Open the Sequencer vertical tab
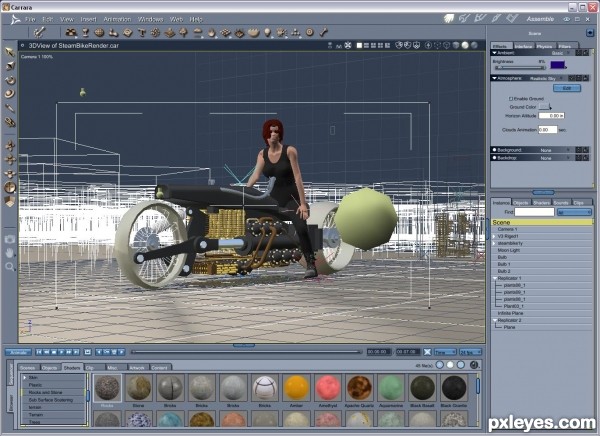Image resolution: width=600 pixels, height=436 pixels. pos(11,374)
